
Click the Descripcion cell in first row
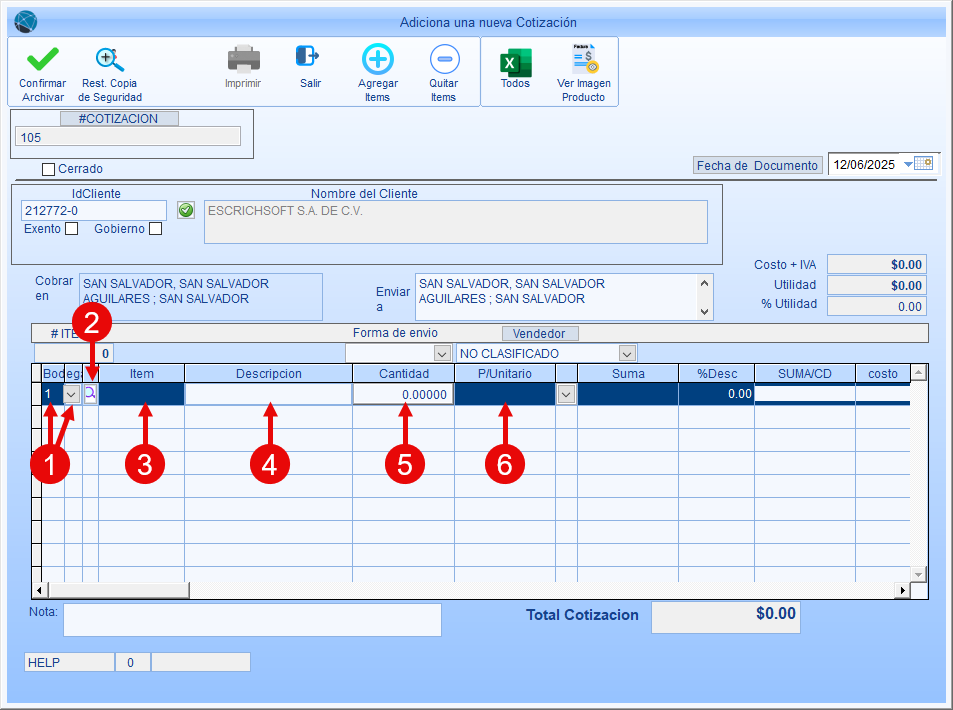(269, 395)
